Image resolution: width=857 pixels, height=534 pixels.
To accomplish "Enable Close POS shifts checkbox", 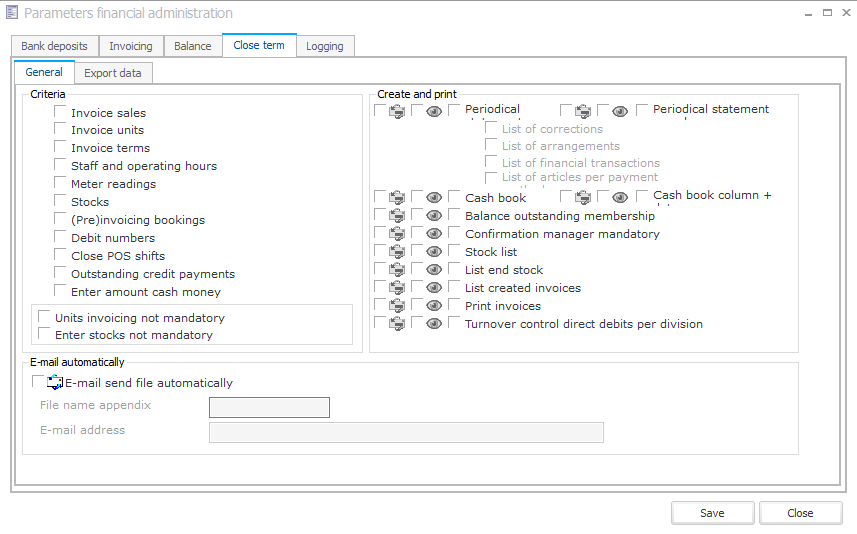I will point(60,255).
